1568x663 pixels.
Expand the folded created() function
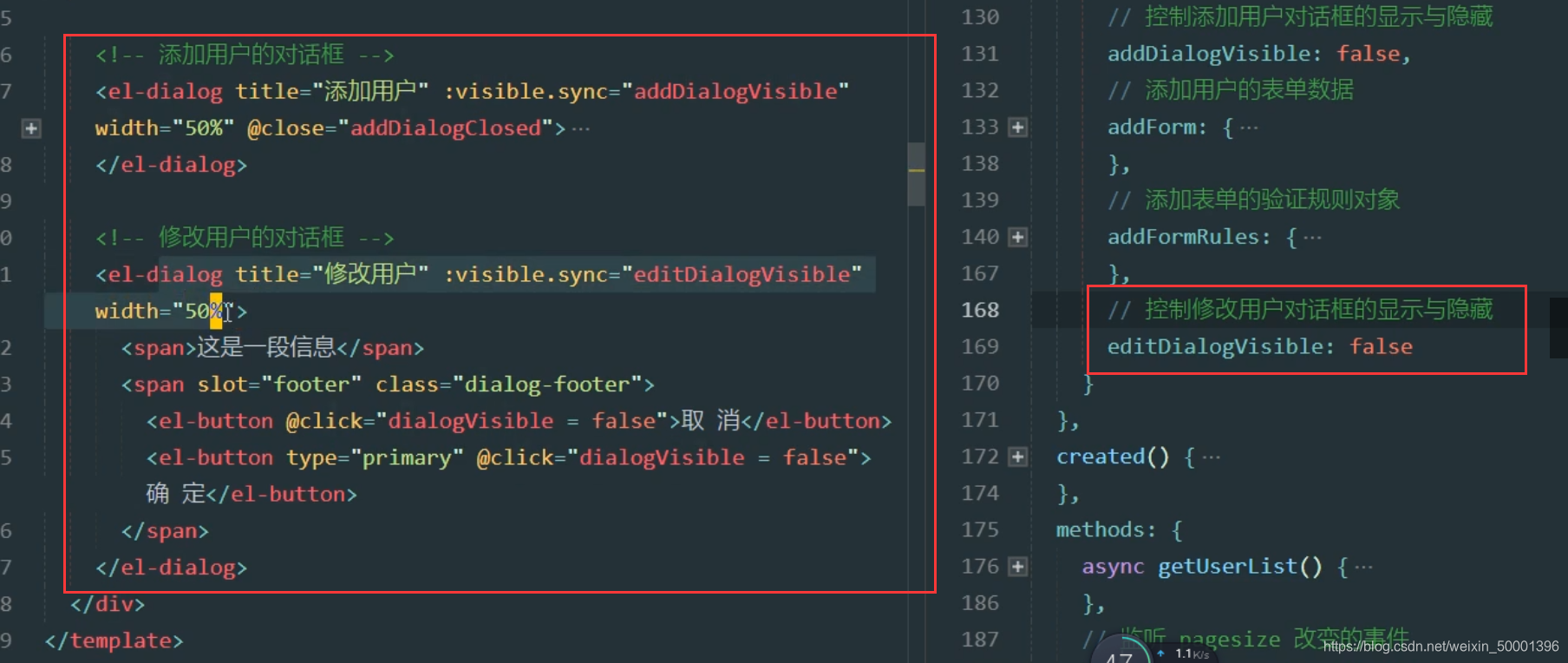click(1018, 456)
